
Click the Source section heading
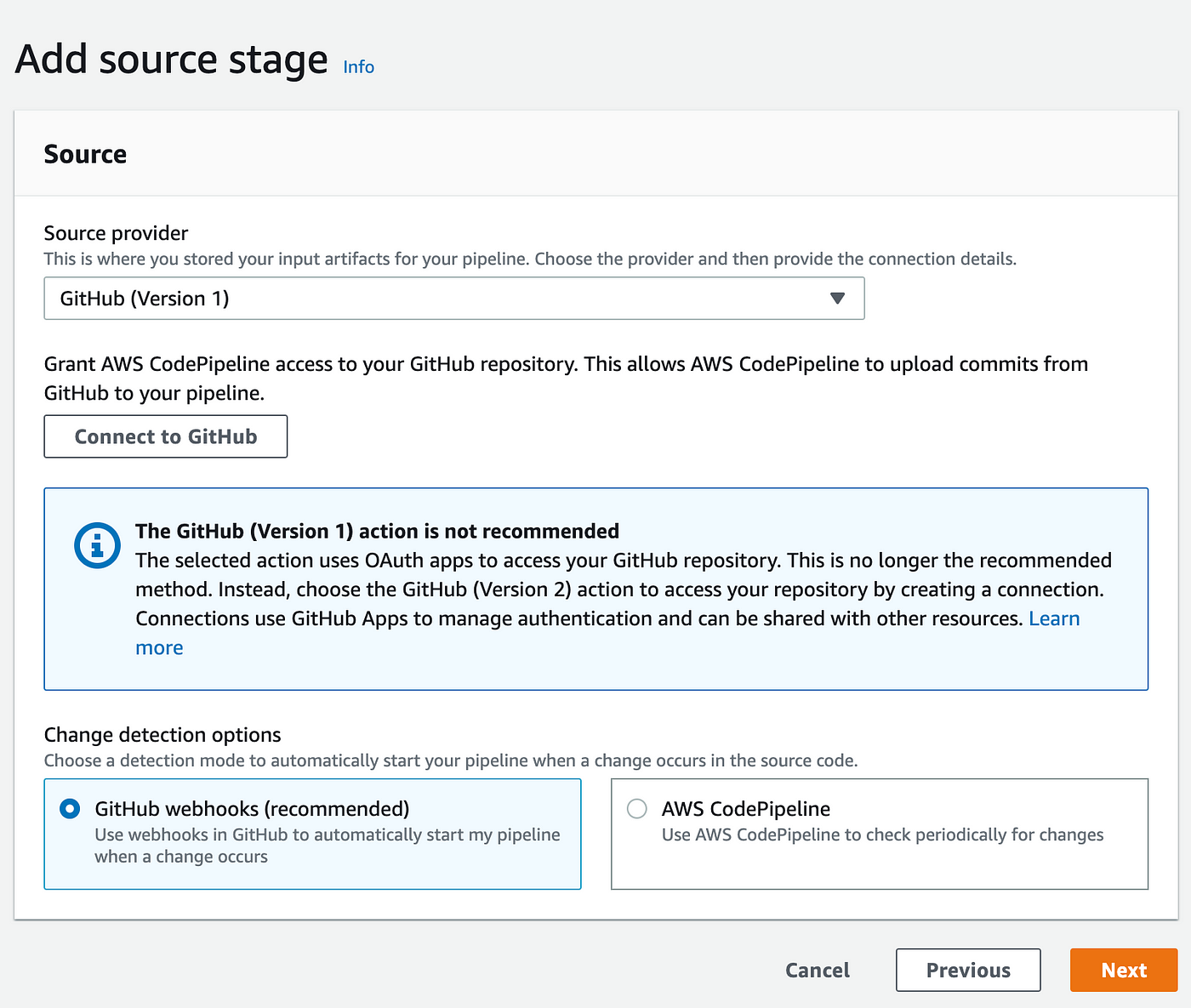click(85, 154)
